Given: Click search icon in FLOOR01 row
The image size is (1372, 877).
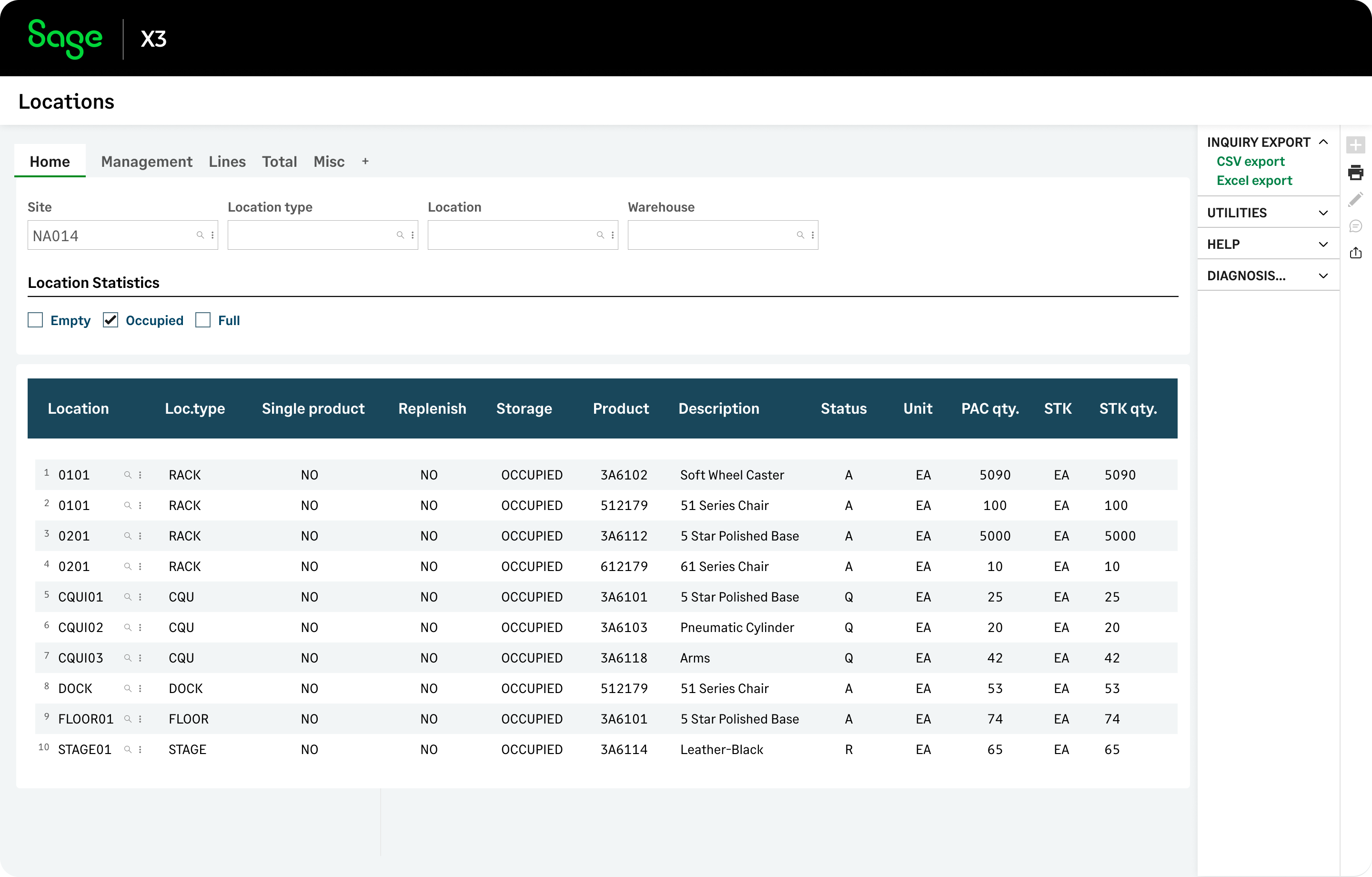Looking at the screenshot, I should pos(128,718).
